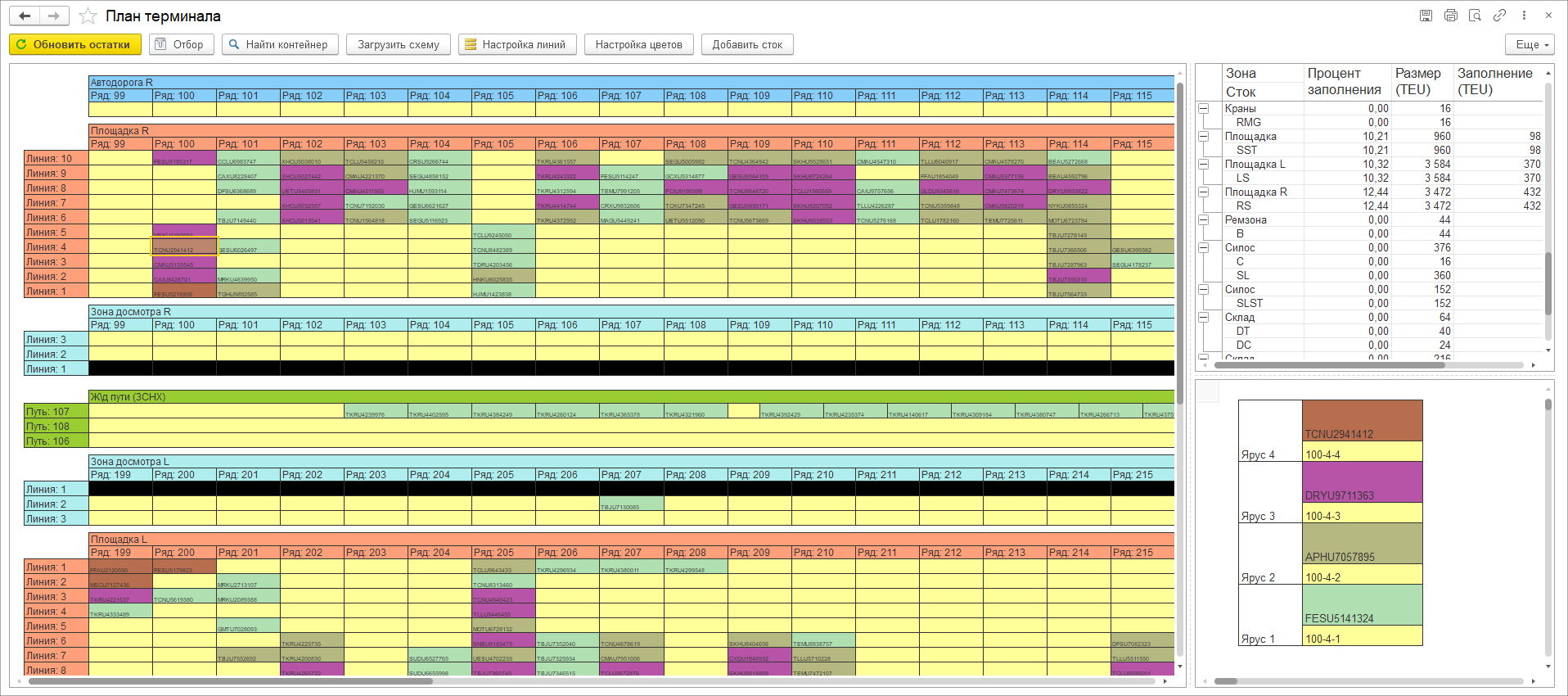Open Настройка цветов color settings
Screen dimensions: 1568x696
(x=638, y=45)
